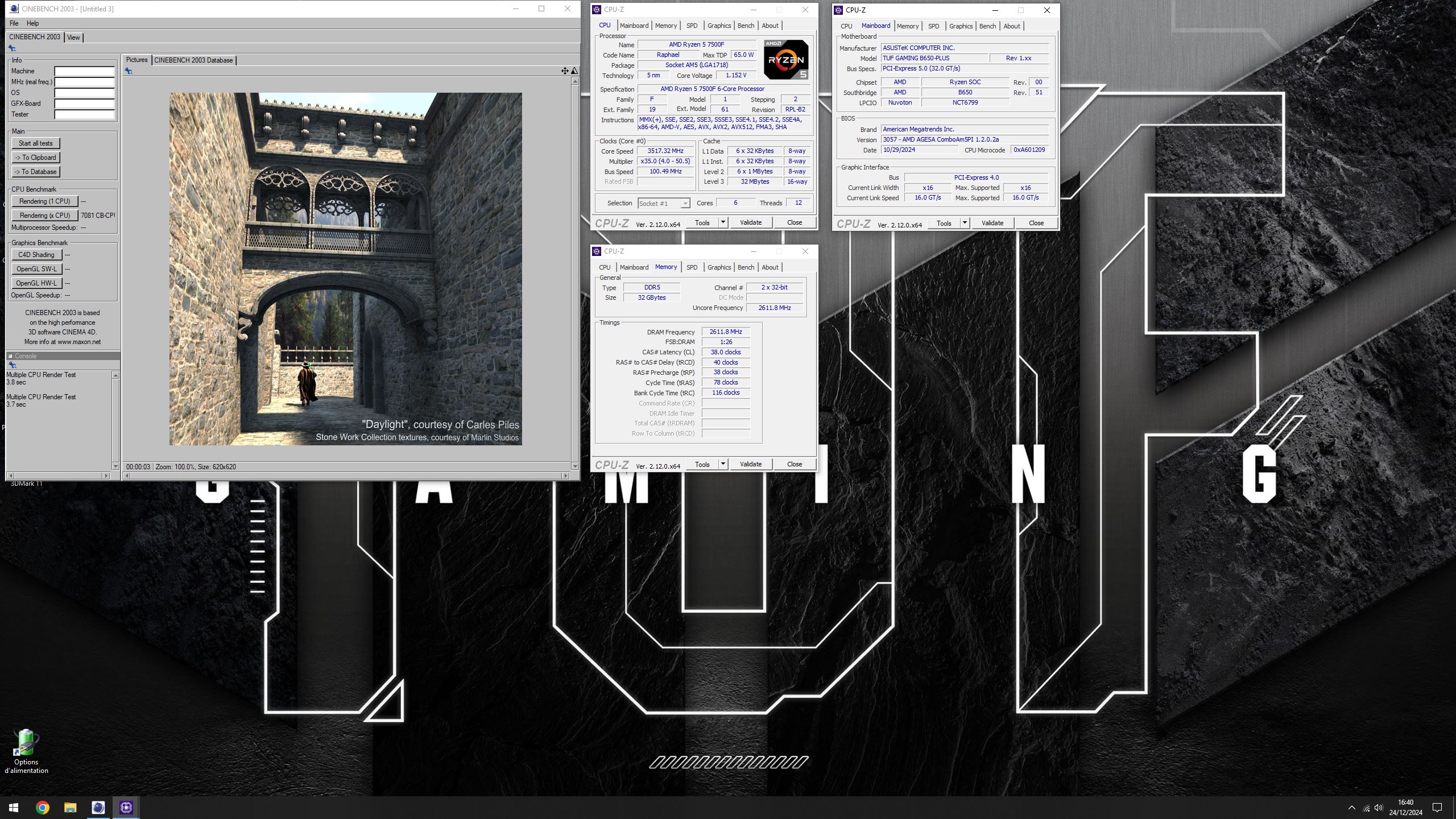Click the 'AMD Ryzen 5 7500F' name value
The image size is (1456, 819).
[697, 44]
